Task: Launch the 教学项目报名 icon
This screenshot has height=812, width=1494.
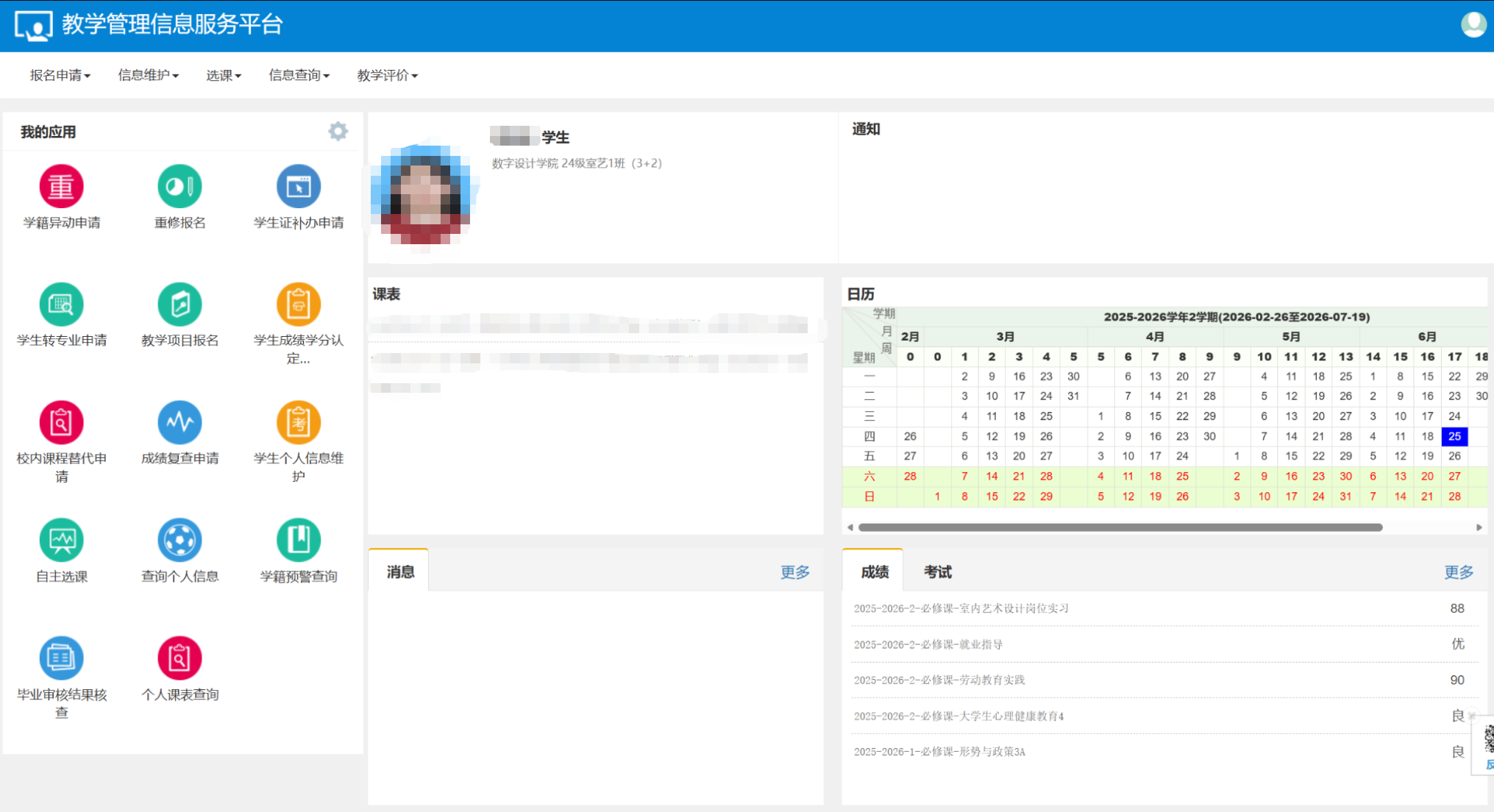Action: [179, 304]
